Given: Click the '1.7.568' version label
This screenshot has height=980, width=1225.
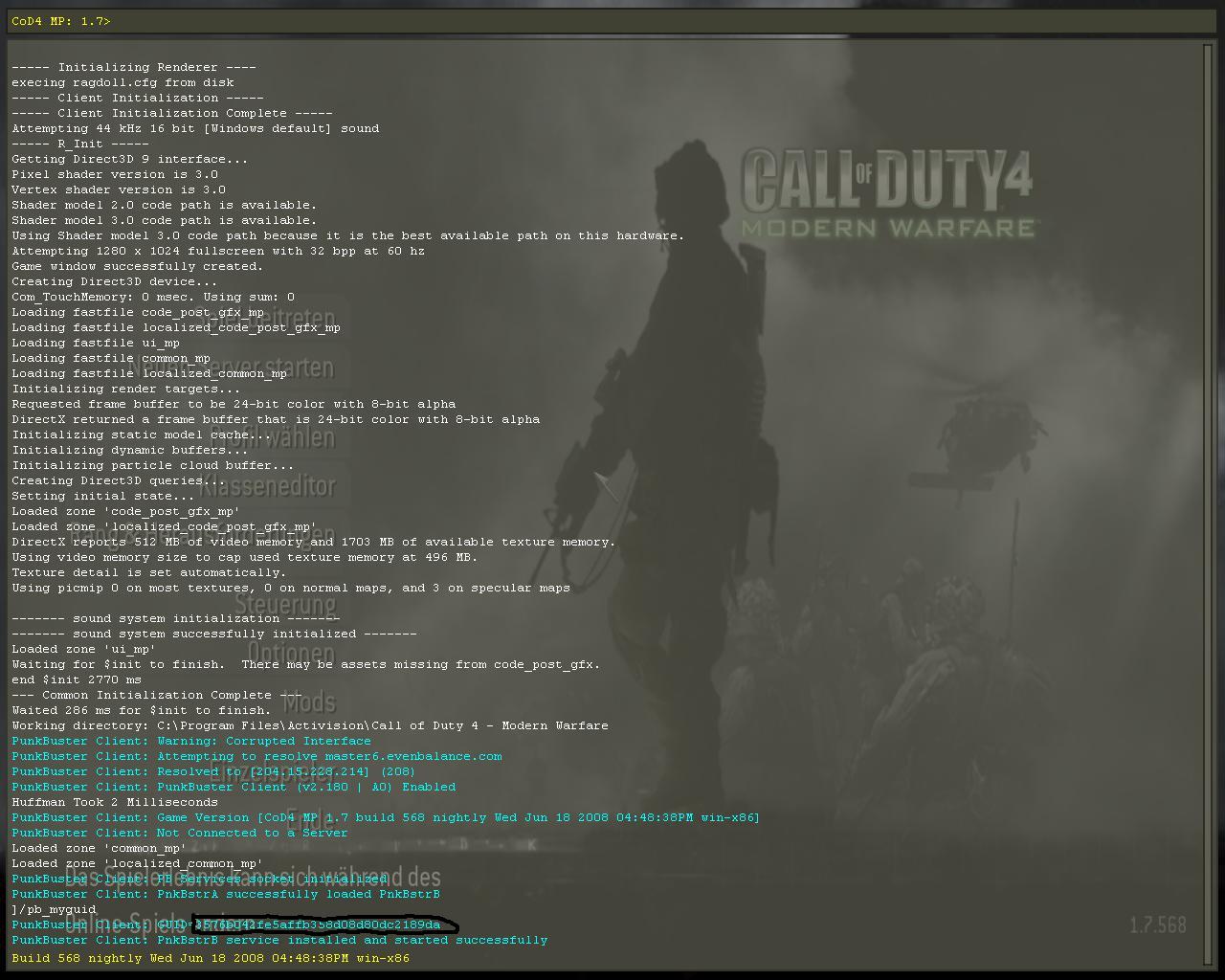Looking at the screenshot, I should 1158,925.
